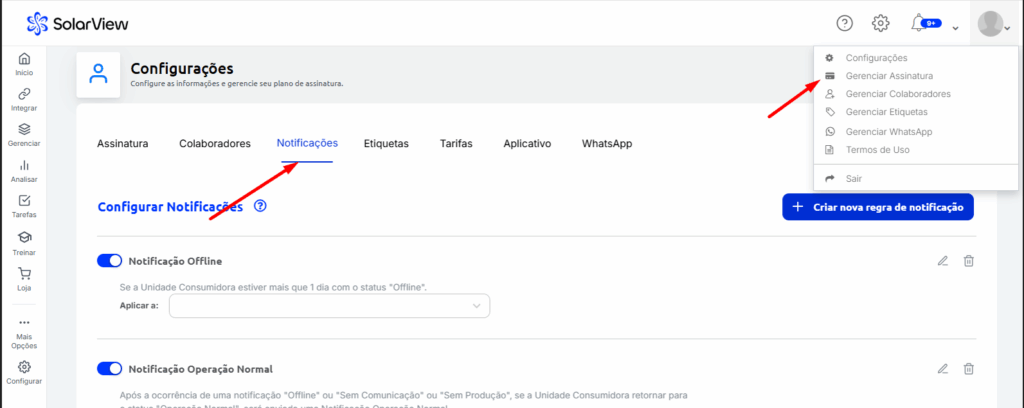Click Criar nova regra de notificação button

coord(877,207)
